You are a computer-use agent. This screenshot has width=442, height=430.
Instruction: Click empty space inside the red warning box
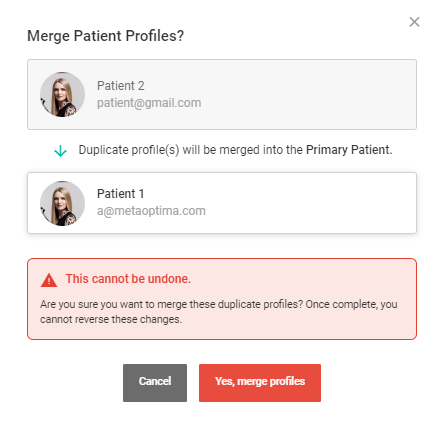coord(300,280)
